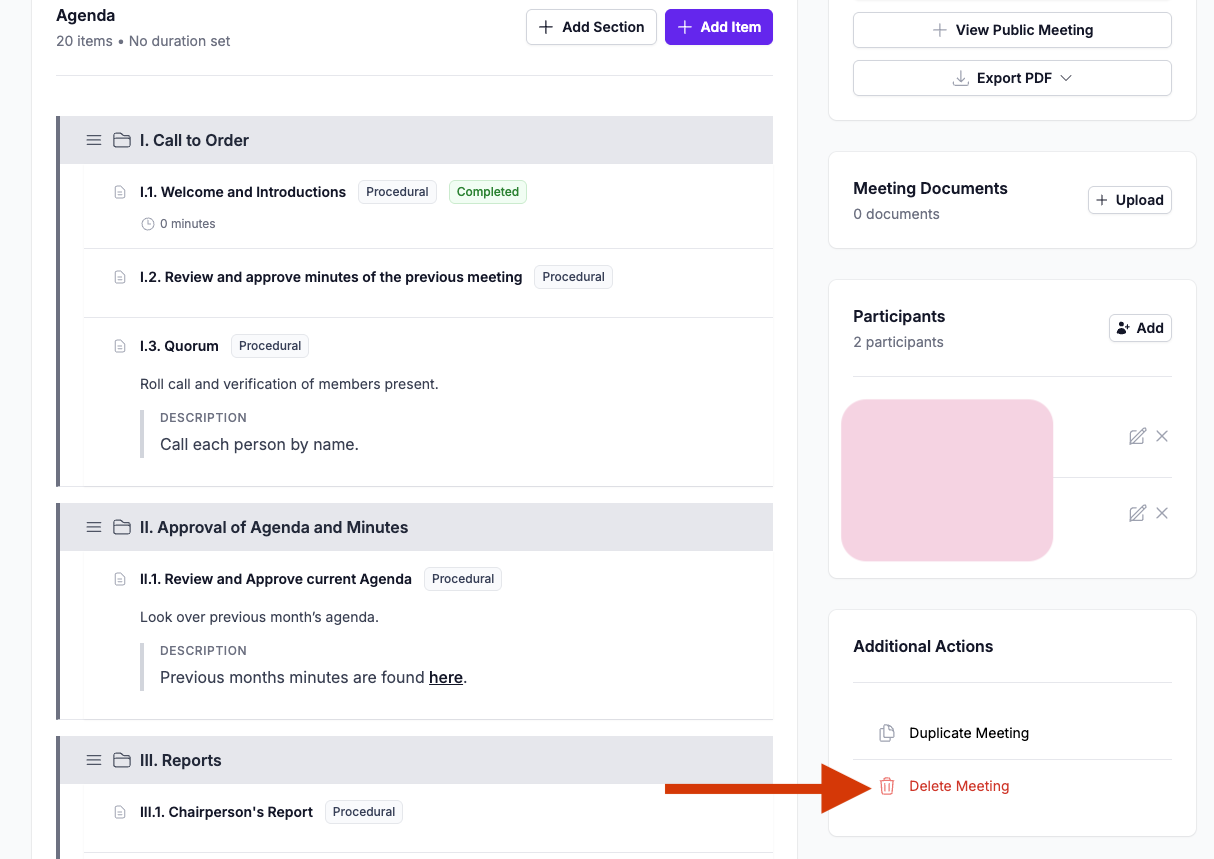Collapse the I. Call to Order section header
The height and width of the screenshot is (859, 1214).
tap(416, 140)
